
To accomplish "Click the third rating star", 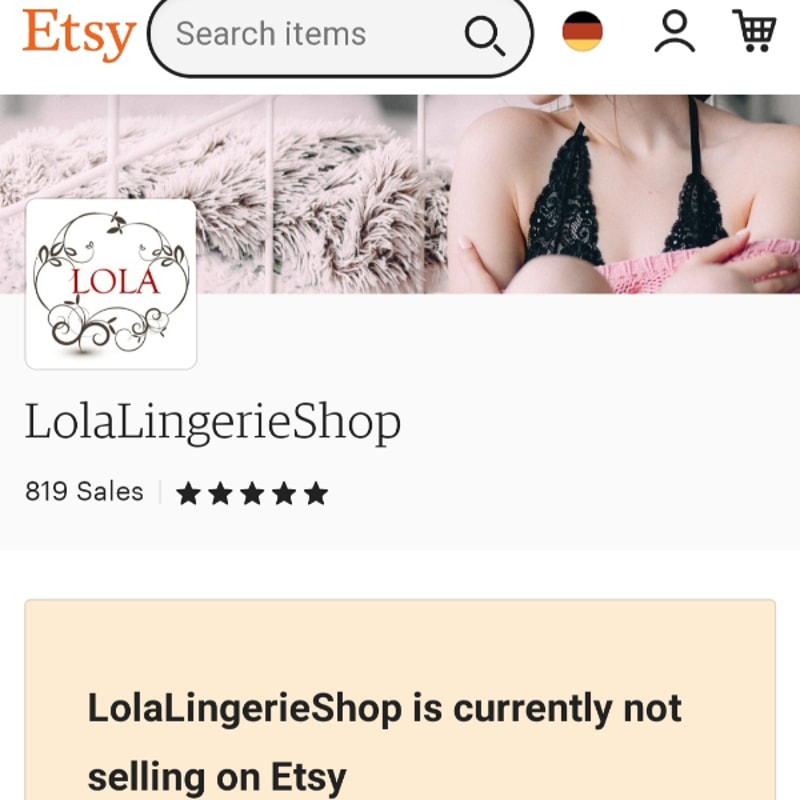I will coord(252,493).
